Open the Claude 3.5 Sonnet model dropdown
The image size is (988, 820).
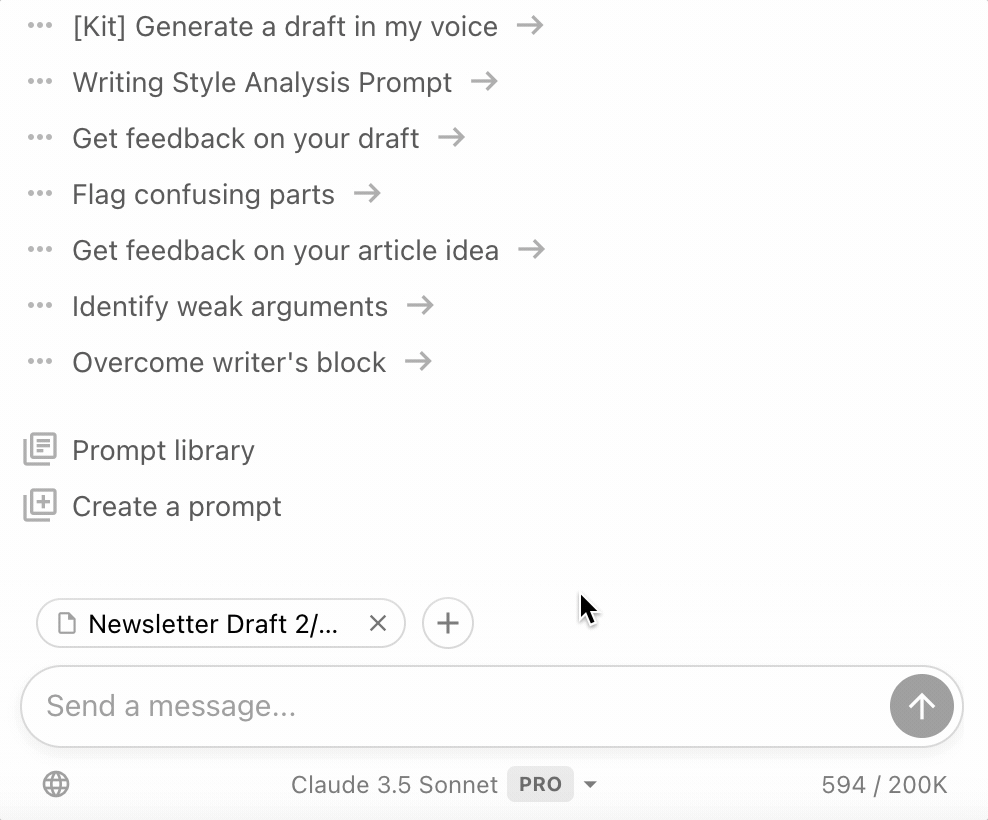(x=590, y=785)
